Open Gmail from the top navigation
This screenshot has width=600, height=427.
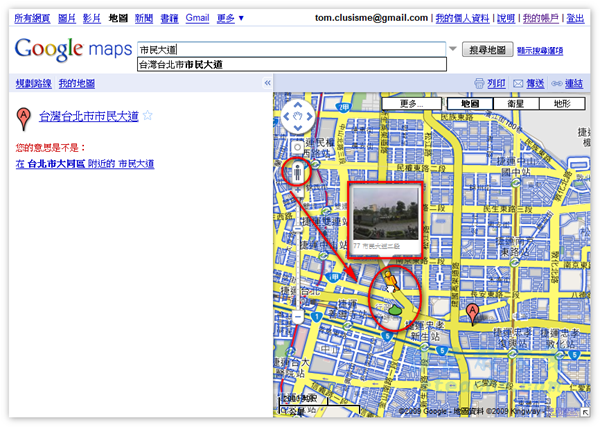coord(197,18)
